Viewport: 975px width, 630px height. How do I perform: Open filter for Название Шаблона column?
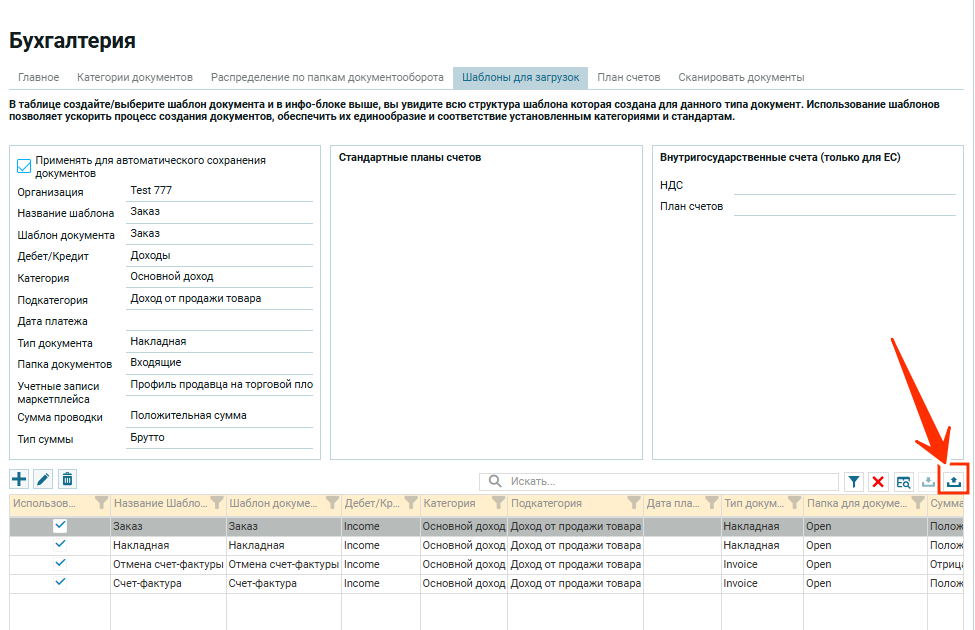tap(217, 503)
